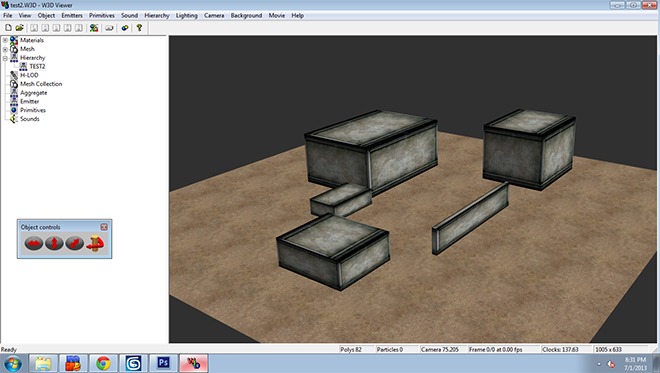This screenshot has height=373, width=660.
Task: Open the Help menu
Action: click(298, 16)
